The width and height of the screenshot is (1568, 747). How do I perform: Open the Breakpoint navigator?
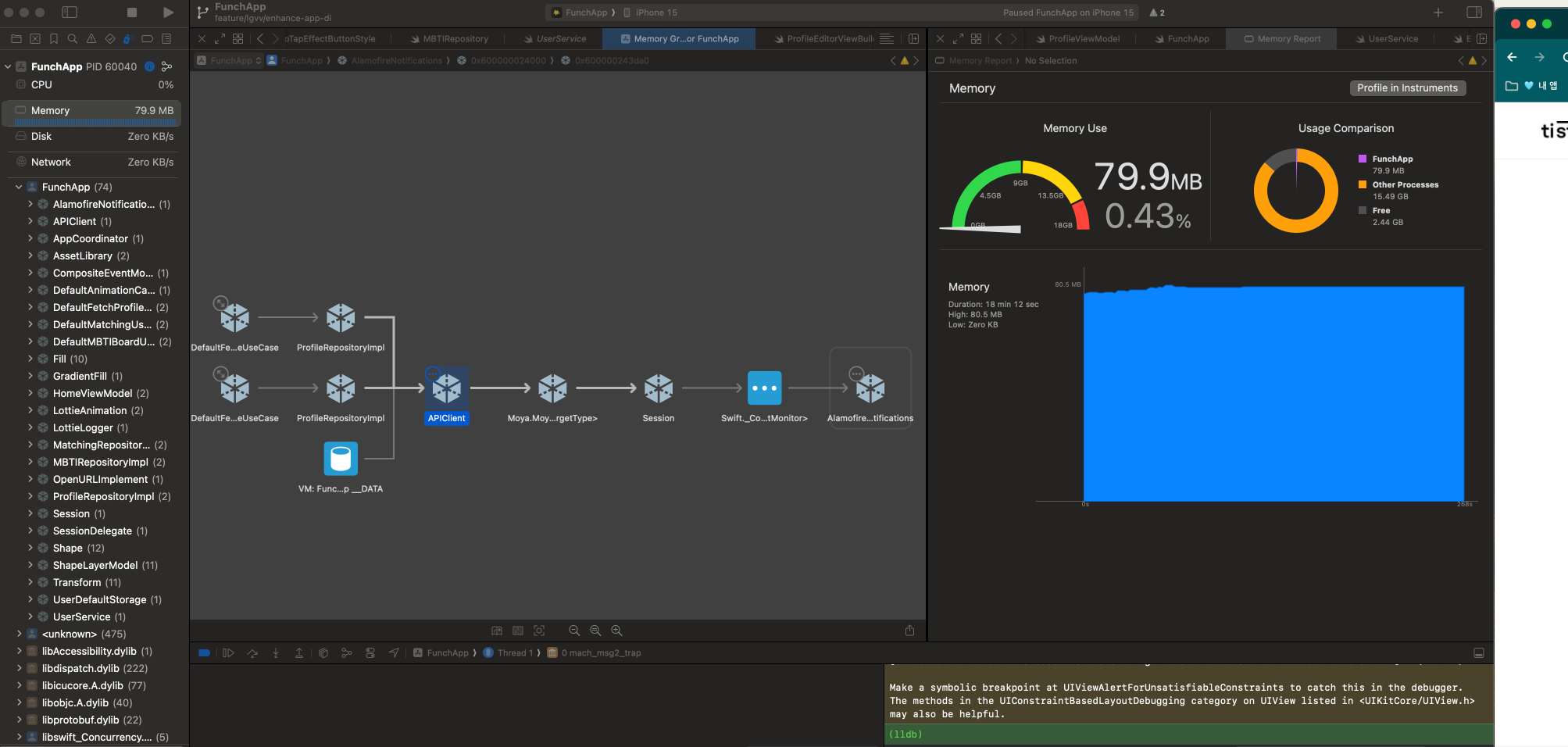[147, 38]
